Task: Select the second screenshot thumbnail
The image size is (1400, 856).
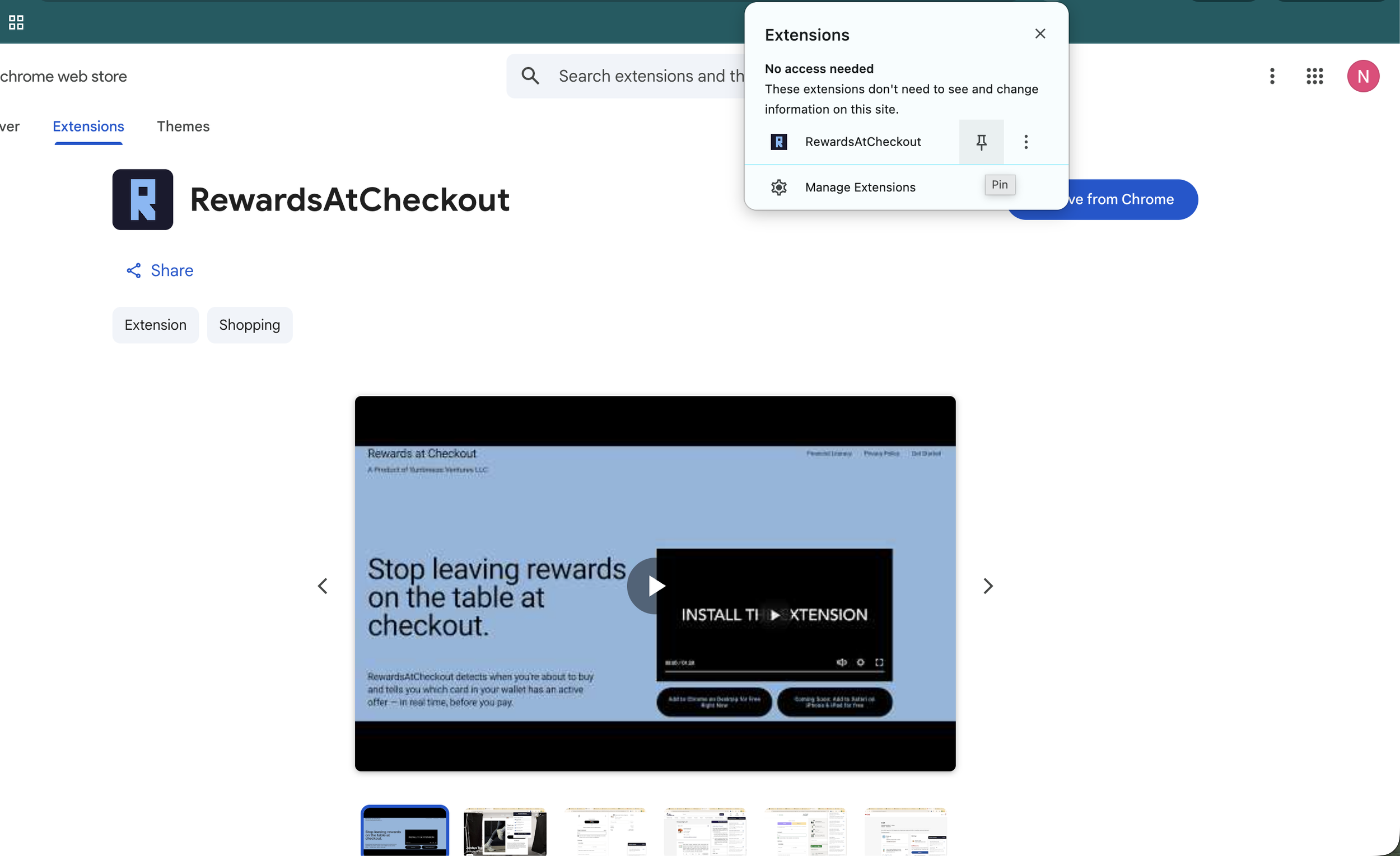Action: click(x=505, y=831)
